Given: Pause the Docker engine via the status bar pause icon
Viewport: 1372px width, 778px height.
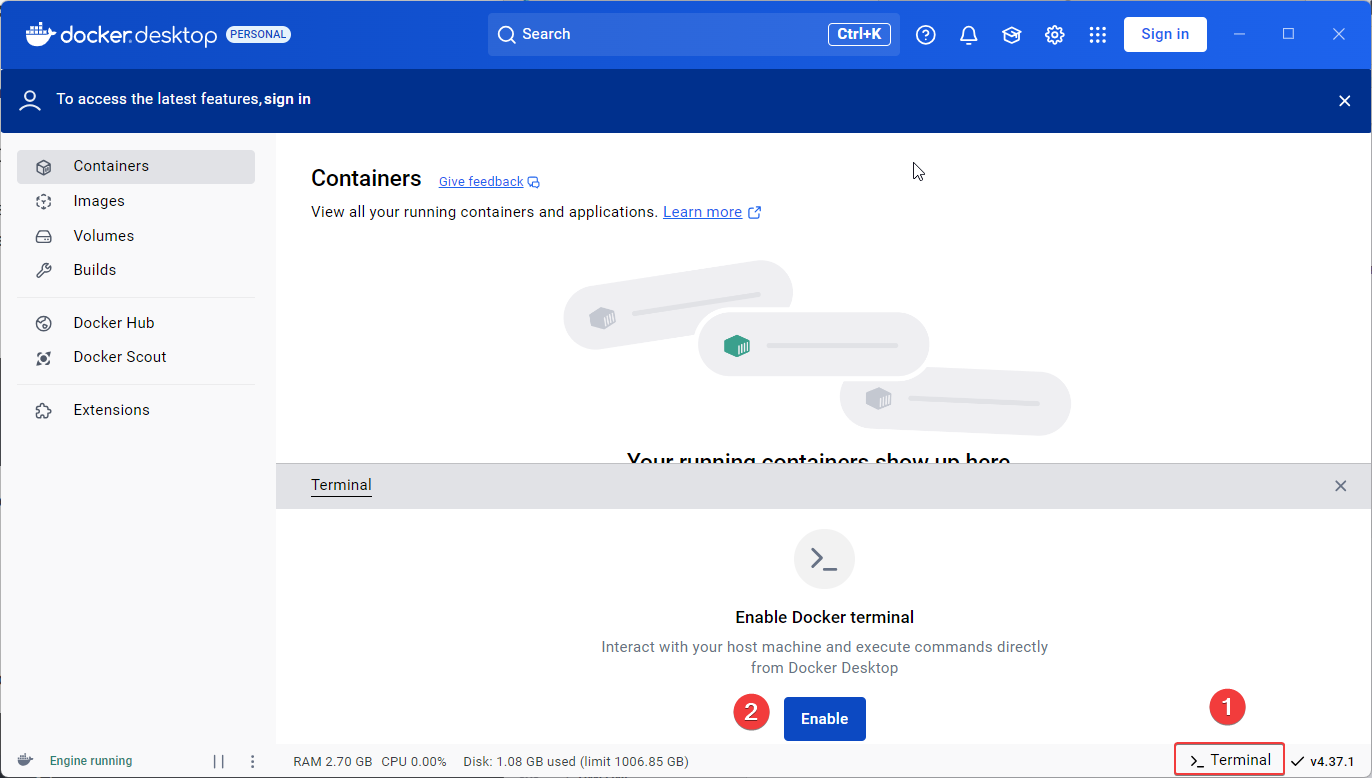Looking at the screenshot, I should click(x=218, y=761).
